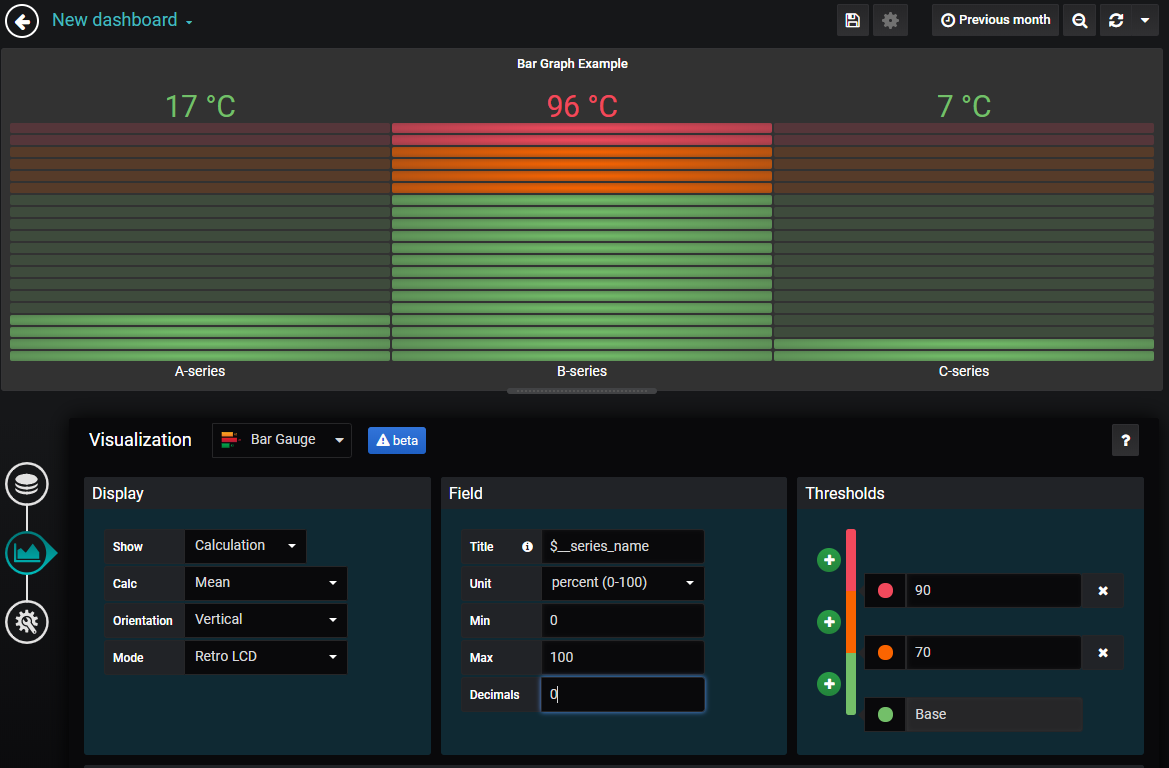This screenshot has height=768, width=1169.
Task: Pick the green Base threshold color
Action: point(885,714)
